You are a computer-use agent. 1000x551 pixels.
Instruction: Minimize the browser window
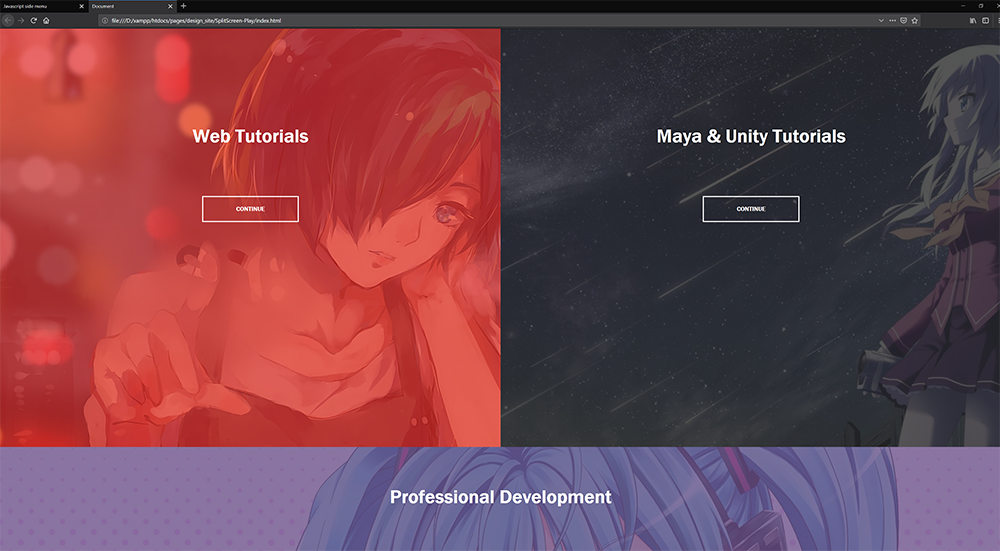click(x=963, y=6)
